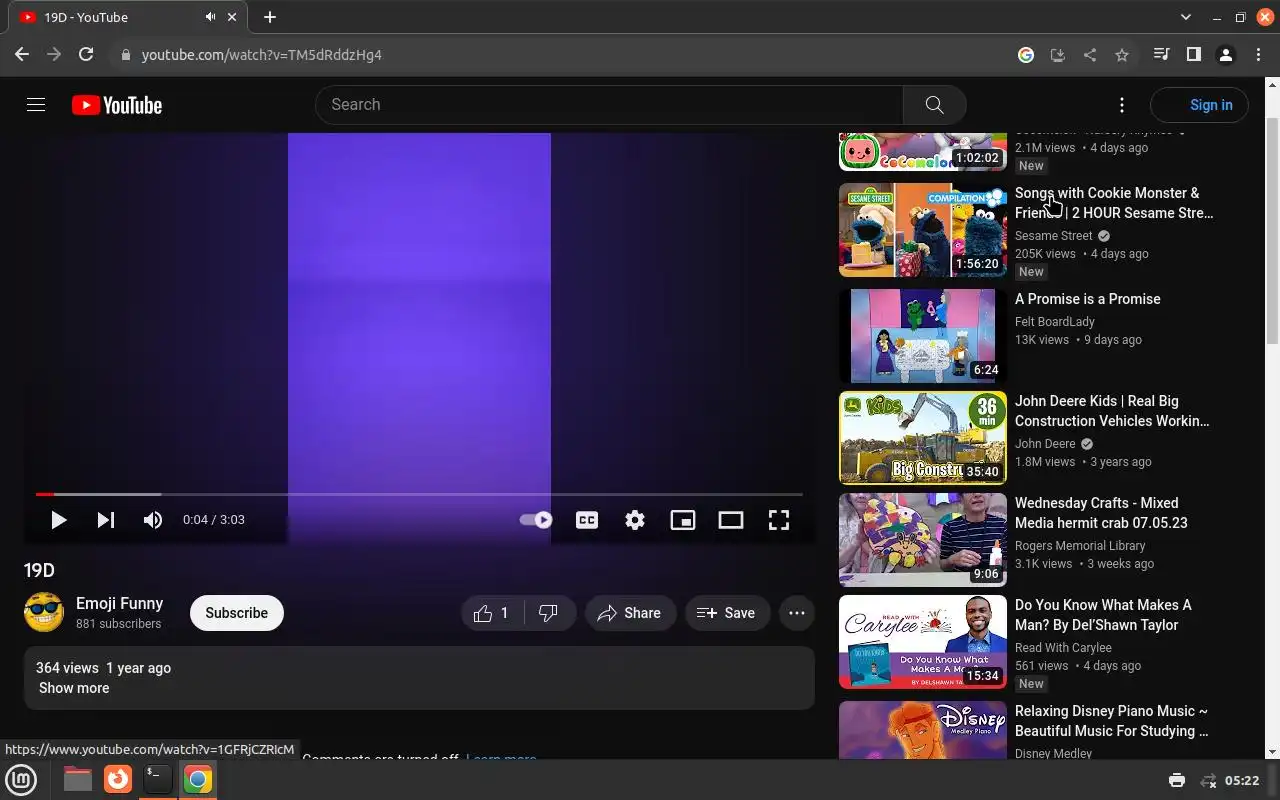1280x800 pixels.
Task: Open the Emoji Funny channel name link
Action: click(119, 603)
